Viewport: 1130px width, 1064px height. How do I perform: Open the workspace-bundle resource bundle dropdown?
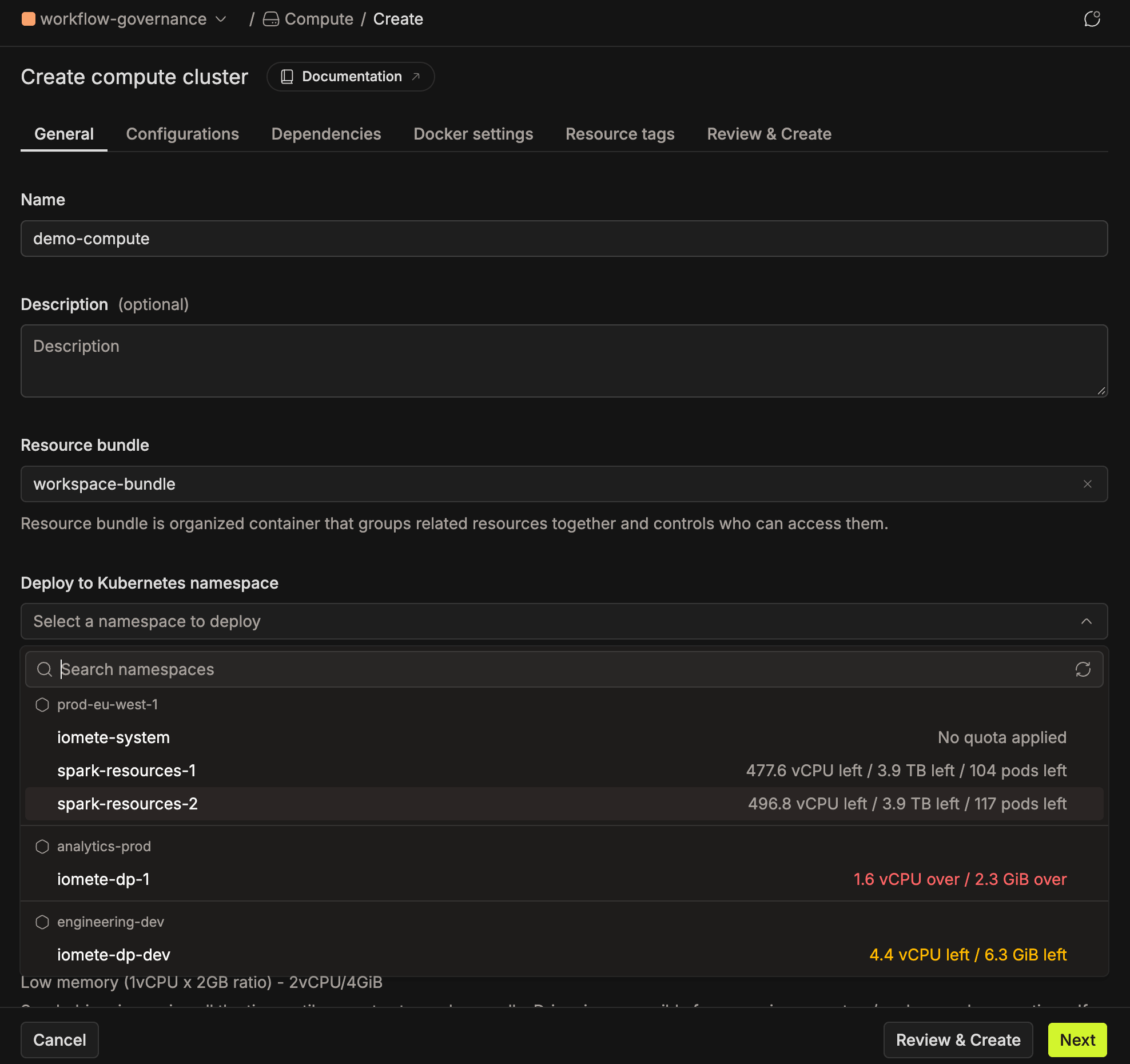click(x=564, y=484)
